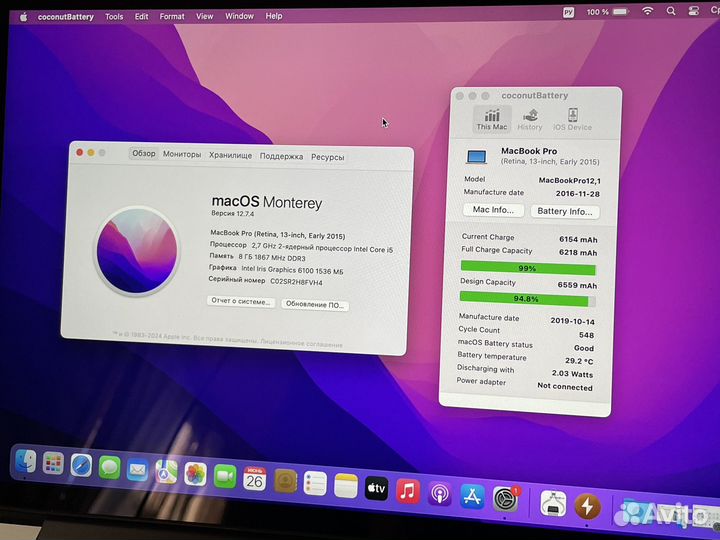Image resolution: width=720 pixels, height=540 pixels.
Task: Open Launchpad in the Dock
Action: 53,463
